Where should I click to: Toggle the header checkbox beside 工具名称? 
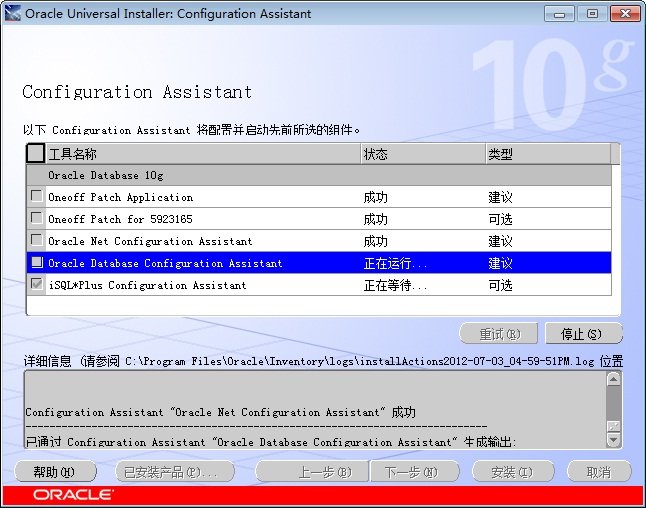35,153
